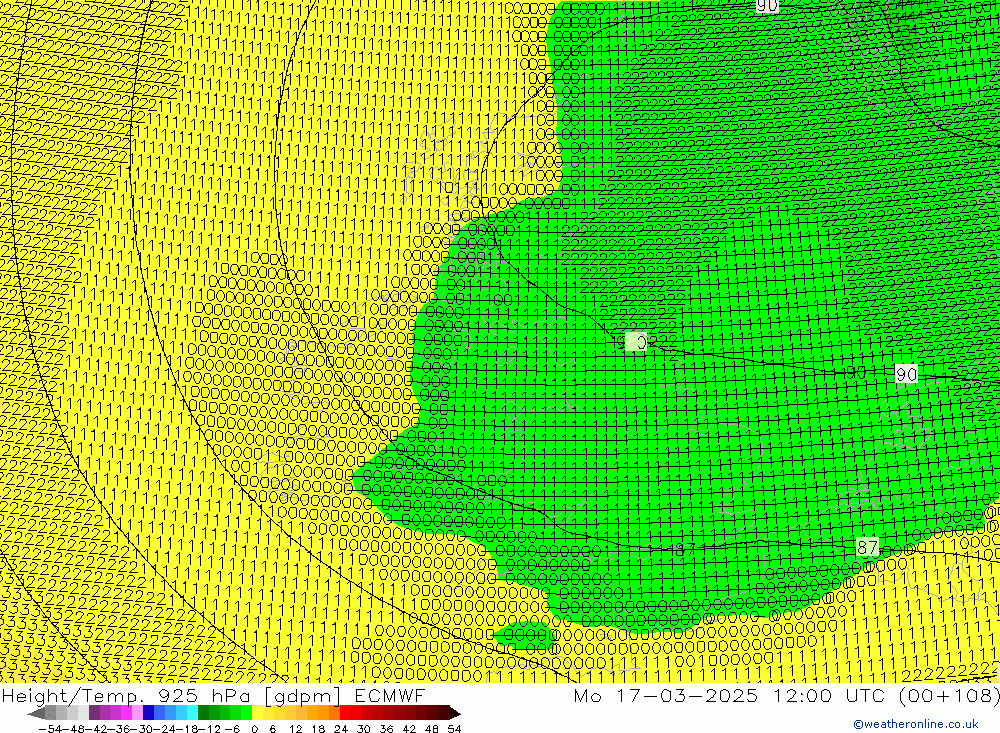Click the boxed '87' contour label

point(867,547)
